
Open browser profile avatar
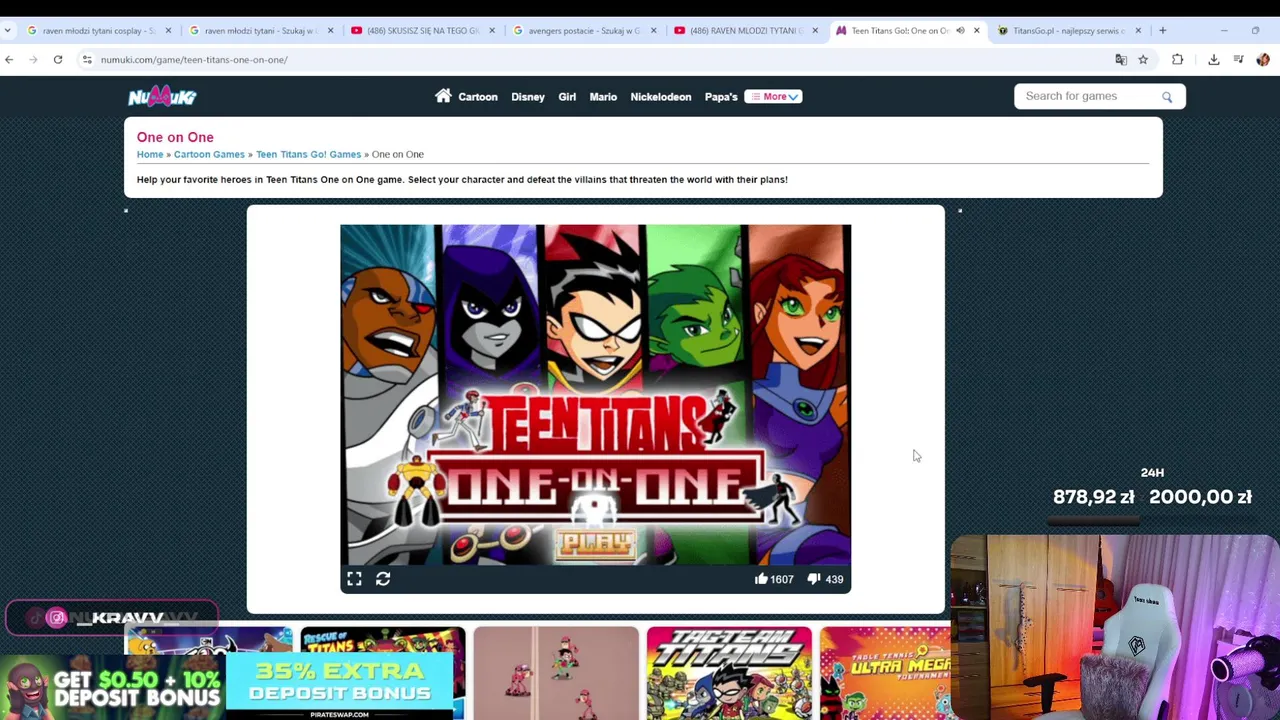1263,60
